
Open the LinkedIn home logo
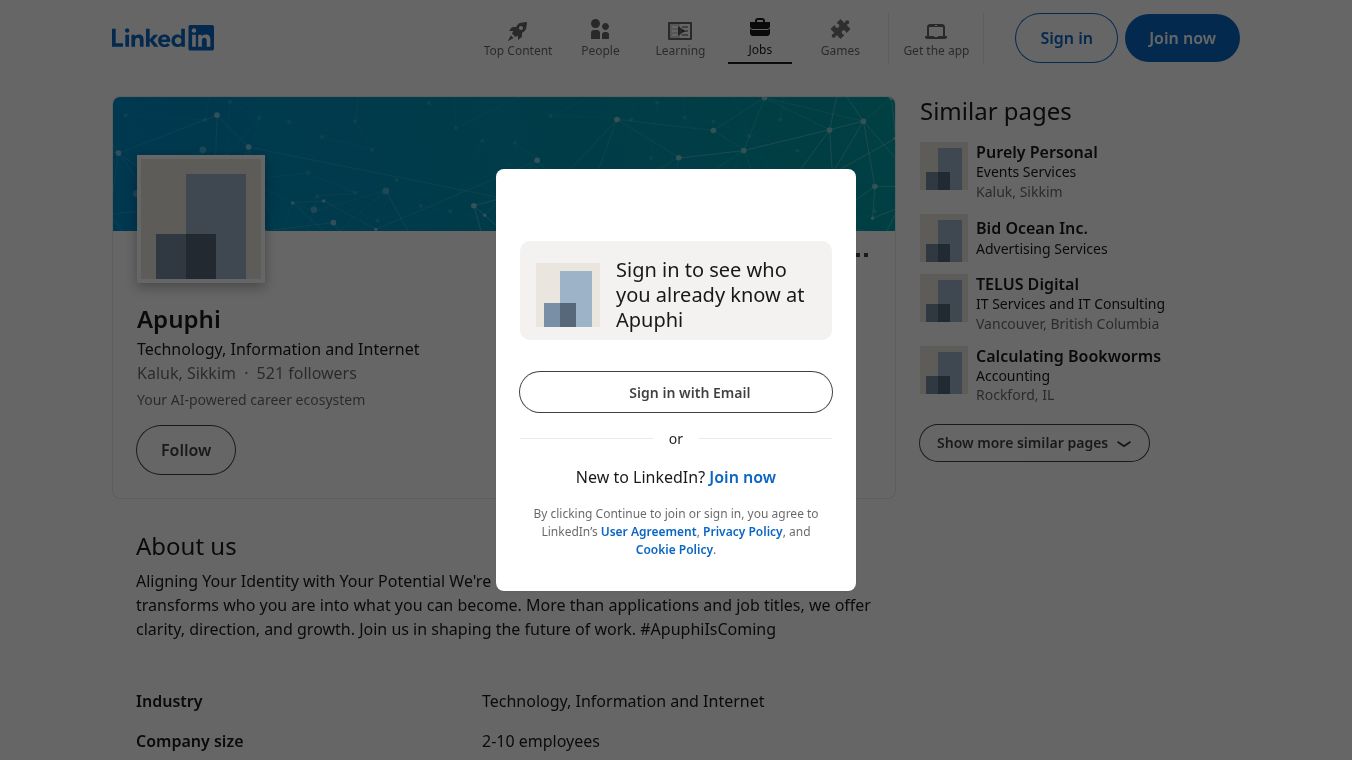(x=163, y=38)
